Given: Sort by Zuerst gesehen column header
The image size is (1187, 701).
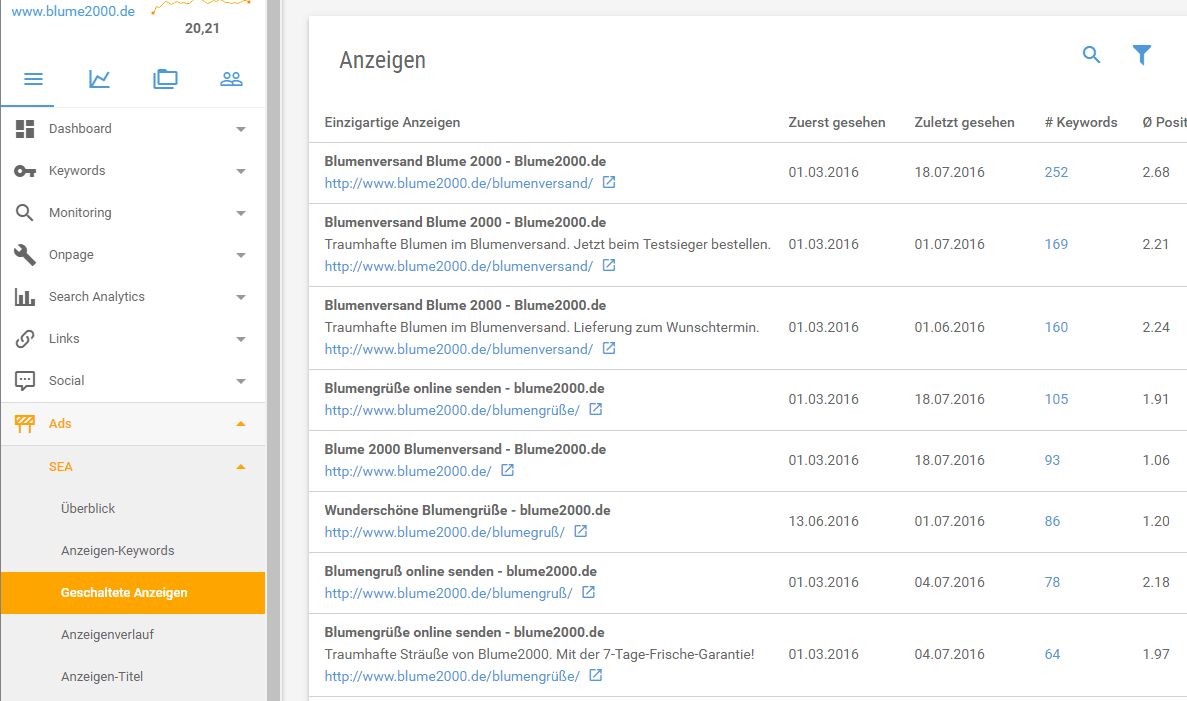Looking at the screenshot, I should pyautogui.click(x=837, y=123).
